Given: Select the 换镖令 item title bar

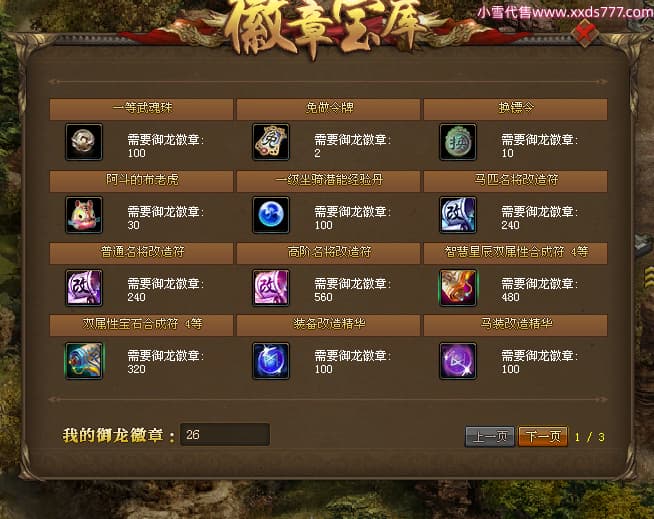Looking at the screenshot, I should 516,109.
